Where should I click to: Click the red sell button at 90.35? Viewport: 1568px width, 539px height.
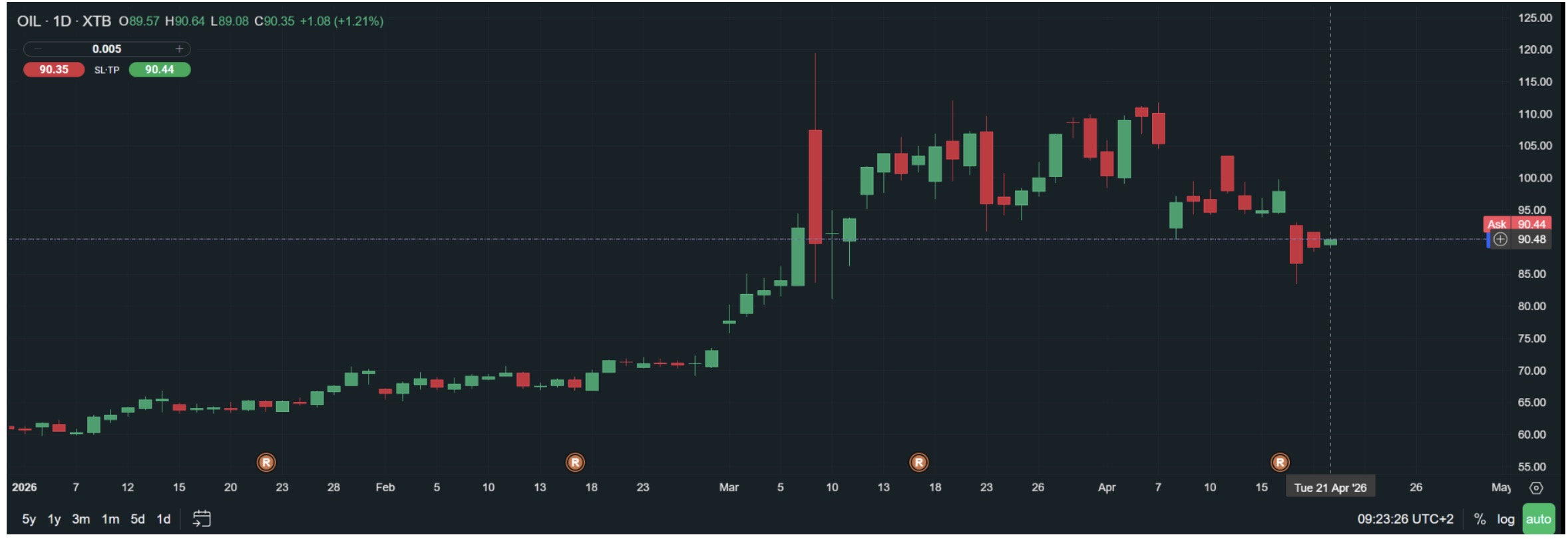pyautogui.click(x=54, y=70)
